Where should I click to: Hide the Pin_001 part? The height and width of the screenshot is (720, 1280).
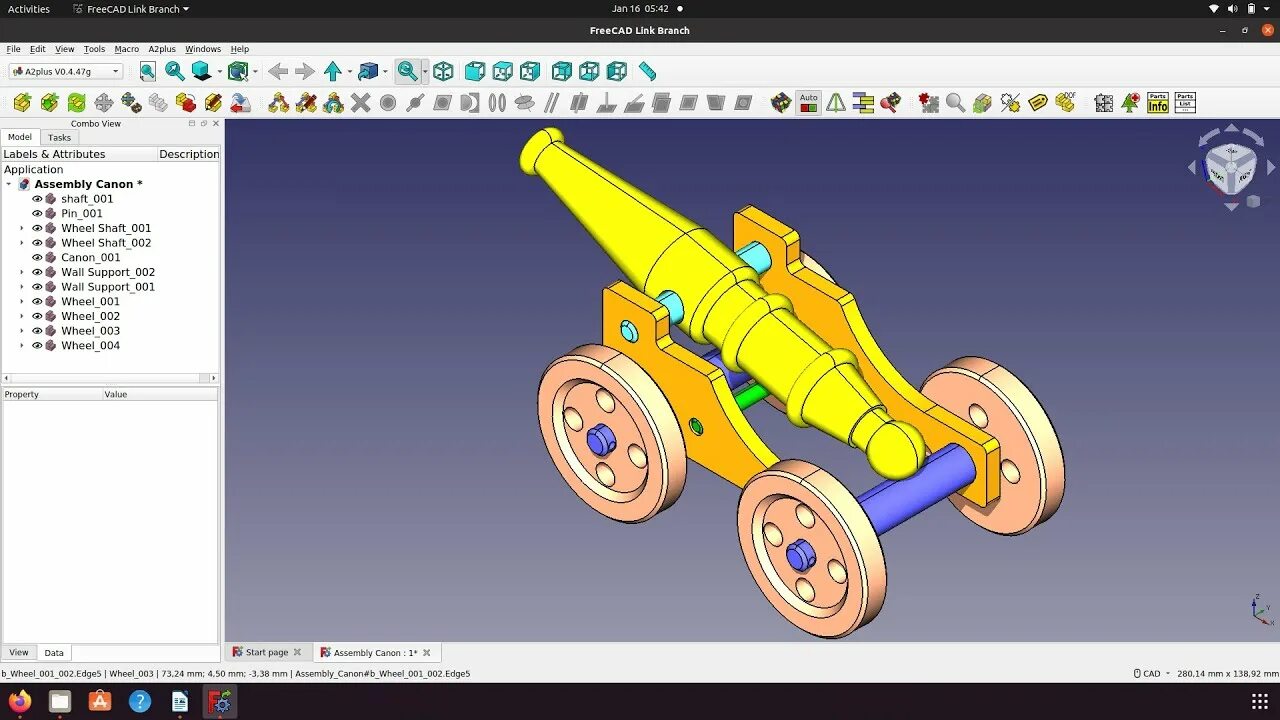click(37, 213)
